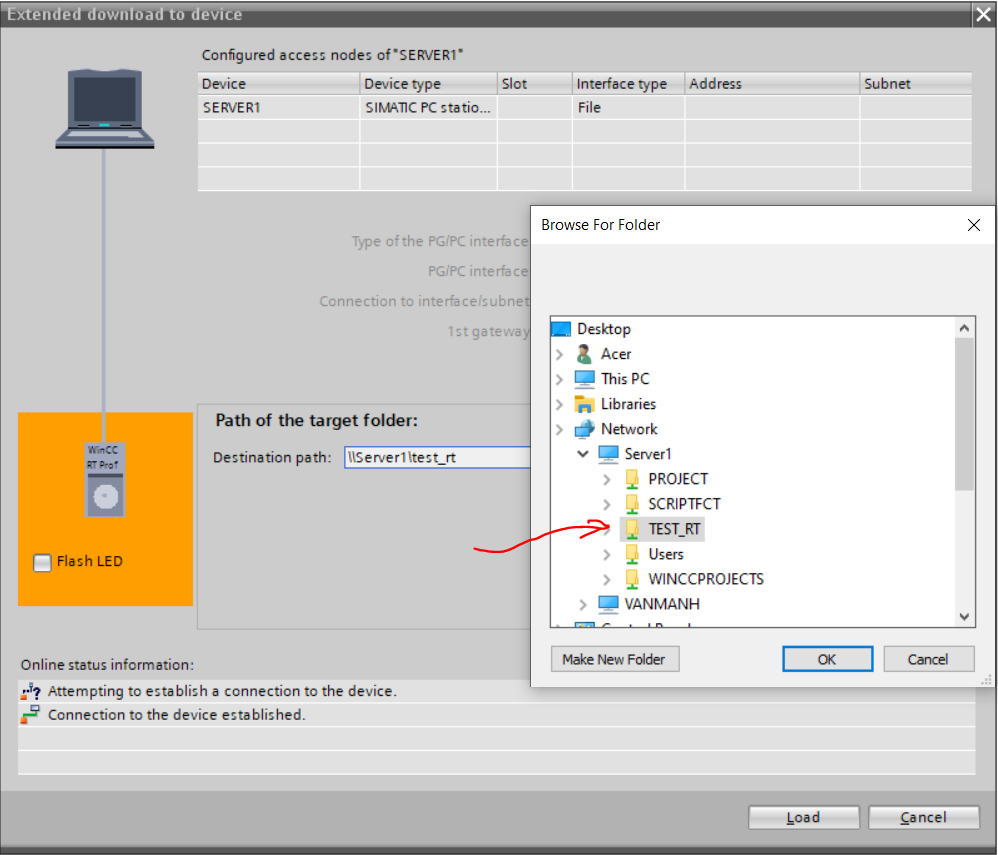Click the VANMANH computer icon
The height and width of the screenshot is (855, 998).
(608, 604)
